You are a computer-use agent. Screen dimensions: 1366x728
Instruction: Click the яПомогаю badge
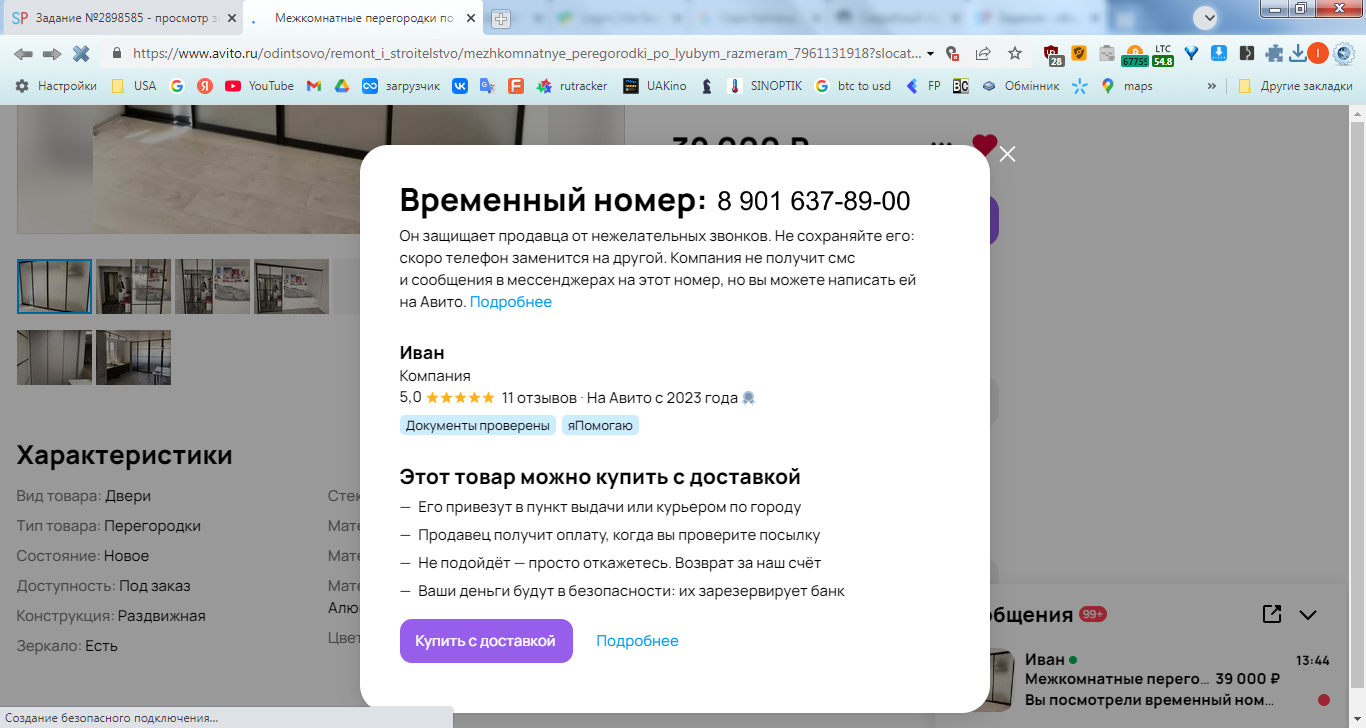coord(600,425)
